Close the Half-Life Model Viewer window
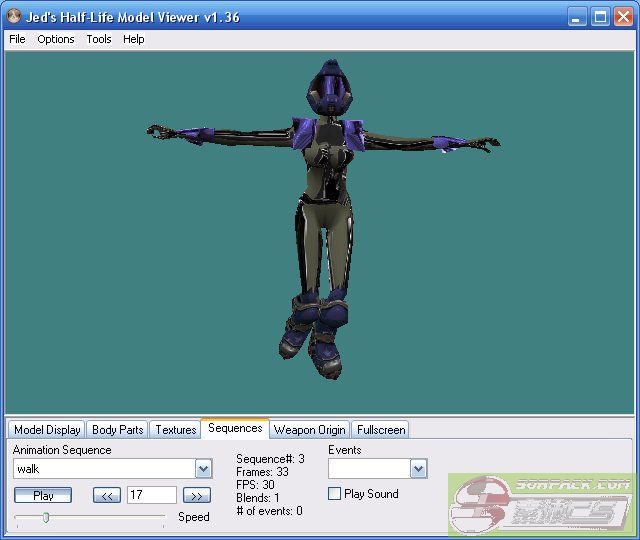 tap(623, 17)
